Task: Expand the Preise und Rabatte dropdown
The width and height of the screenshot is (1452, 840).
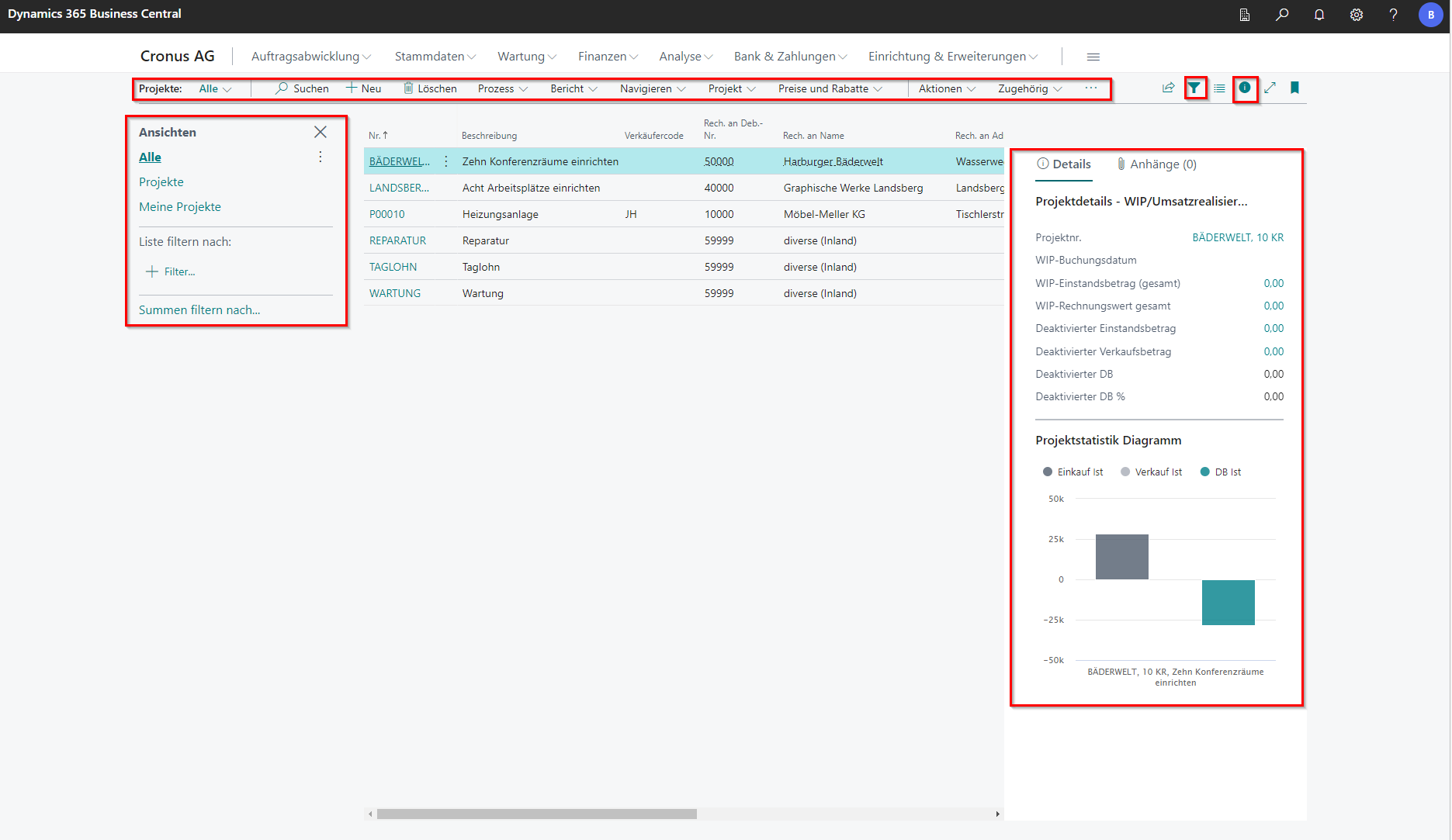Action: (830, 89)
